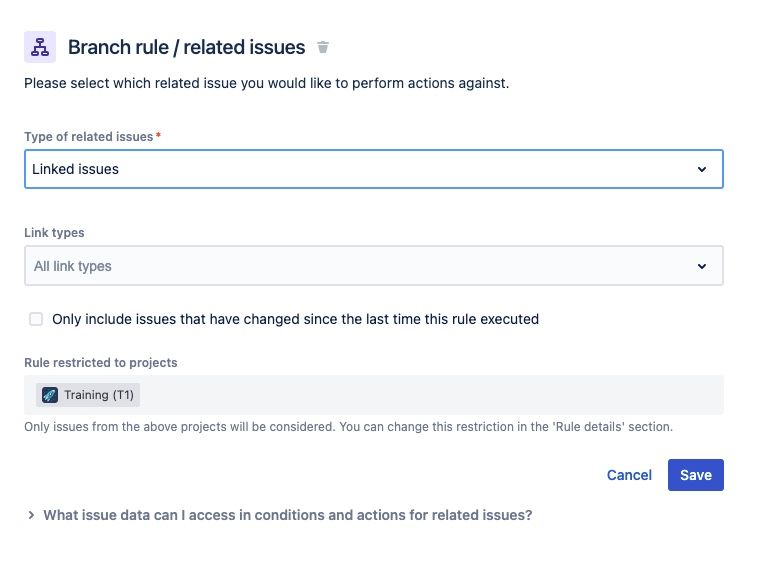Click the helper text mentioning 'Rule details' section
This screenshot has width=764, height=569.
pyautogui.click(x=348, y=426)
